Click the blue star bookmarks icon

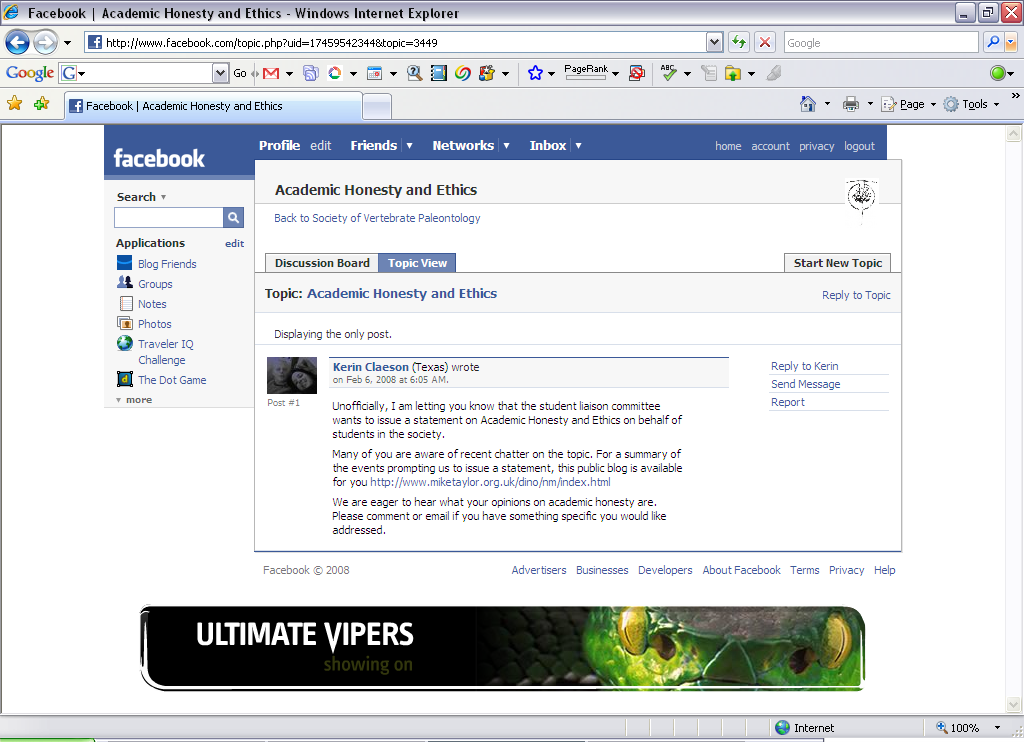[536, 73]
